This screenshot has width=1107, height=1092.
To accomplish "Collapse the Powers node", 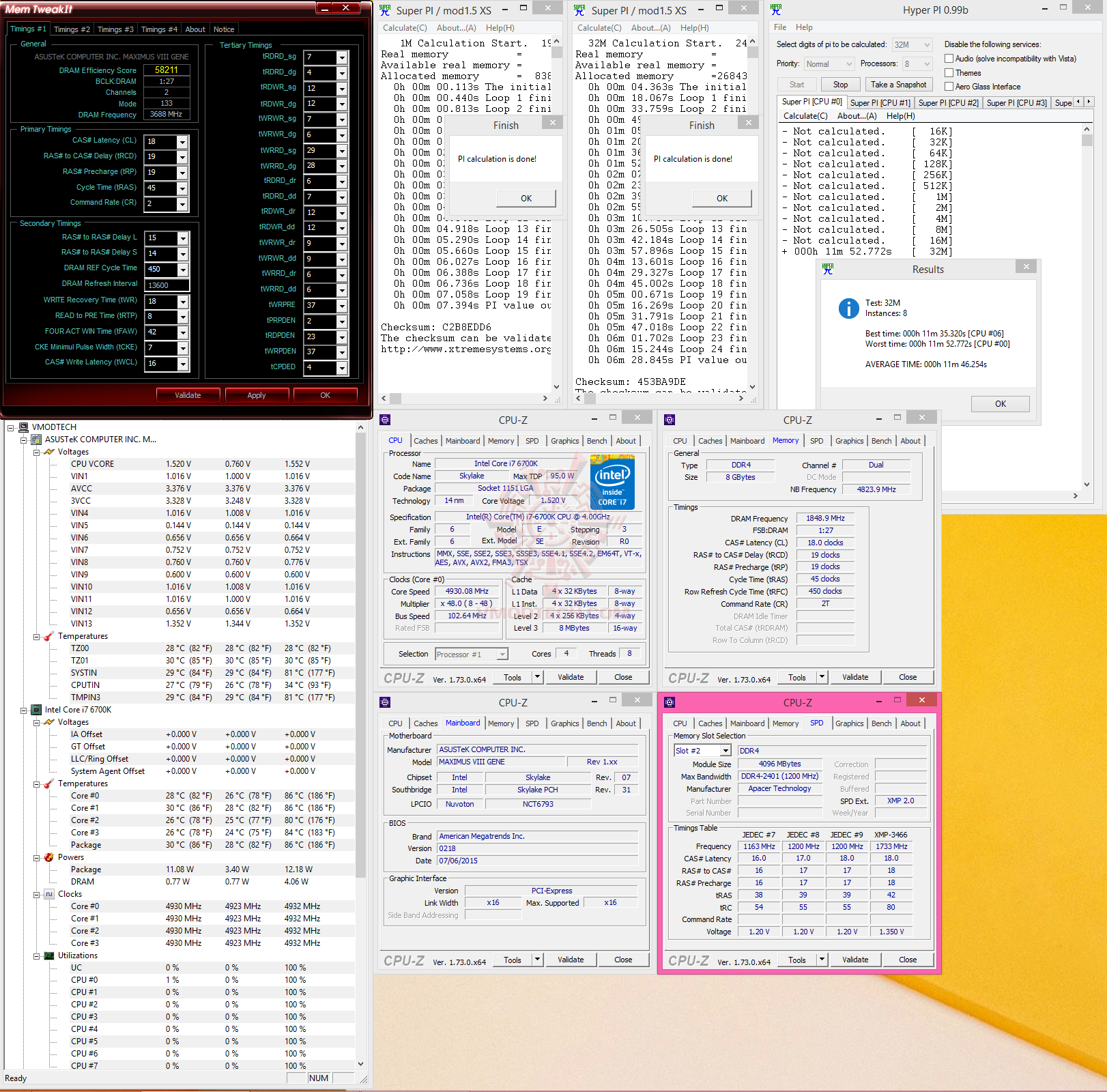I will [x=36, y=858].
